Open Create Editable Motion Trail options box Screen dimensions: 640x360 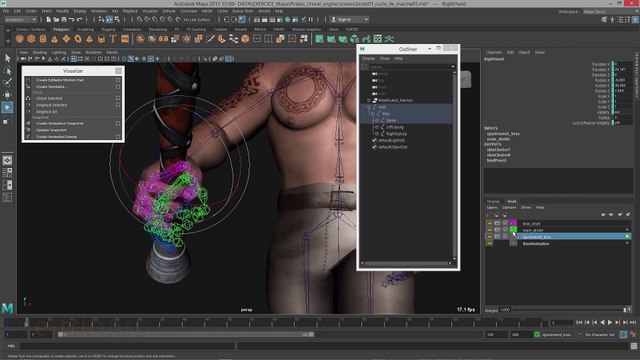[x=118, y=80]
